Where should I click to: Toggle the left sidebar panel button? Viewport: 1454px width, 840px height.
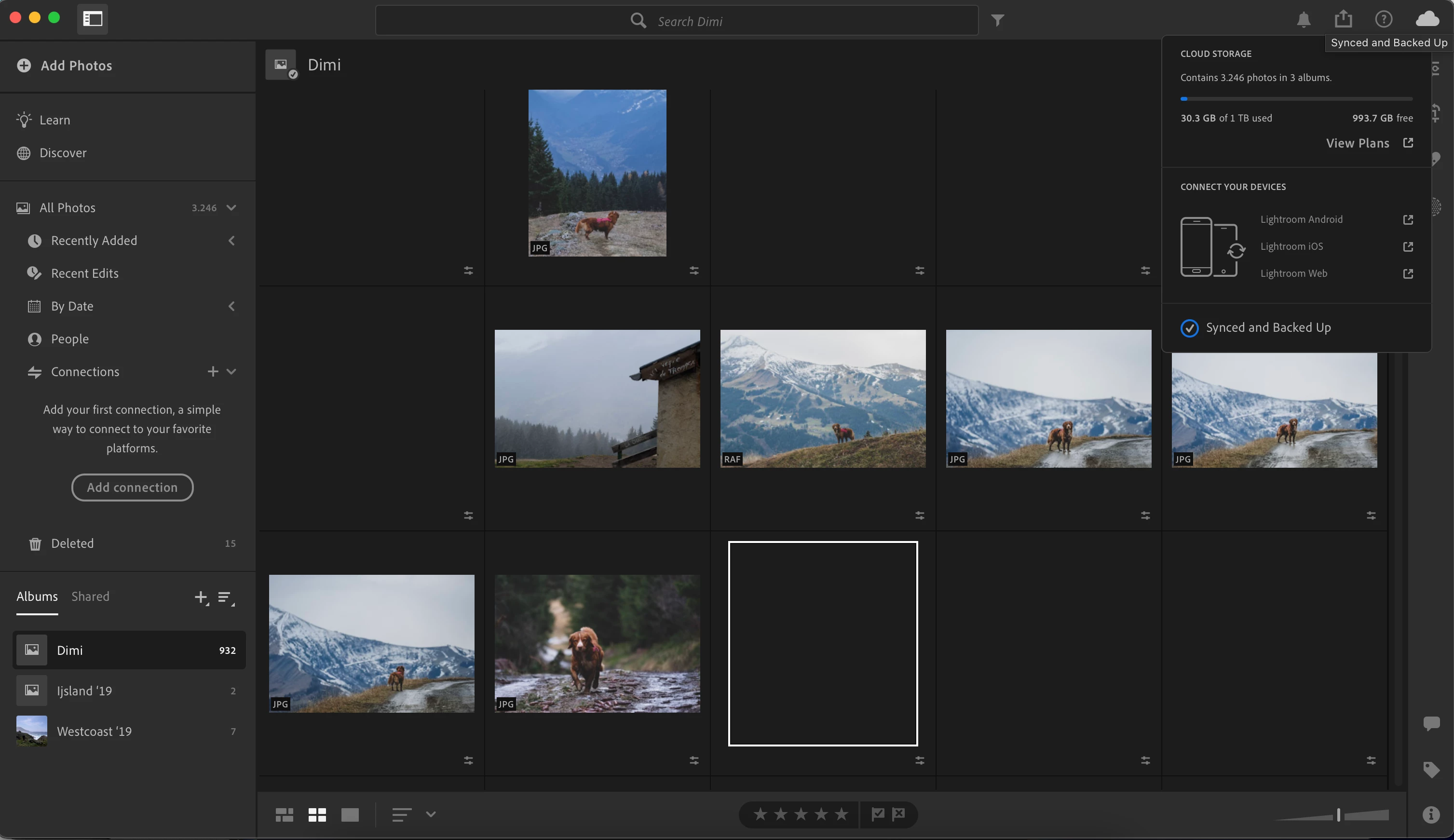92,19
